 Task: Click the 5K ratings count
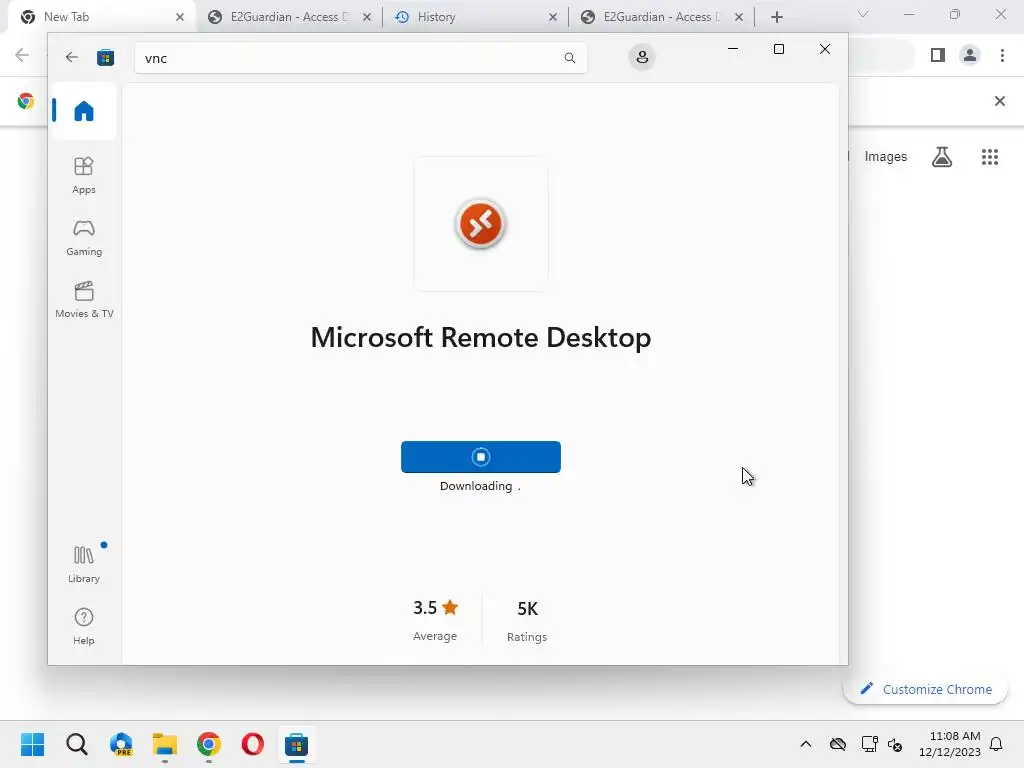tap(527, 609)
